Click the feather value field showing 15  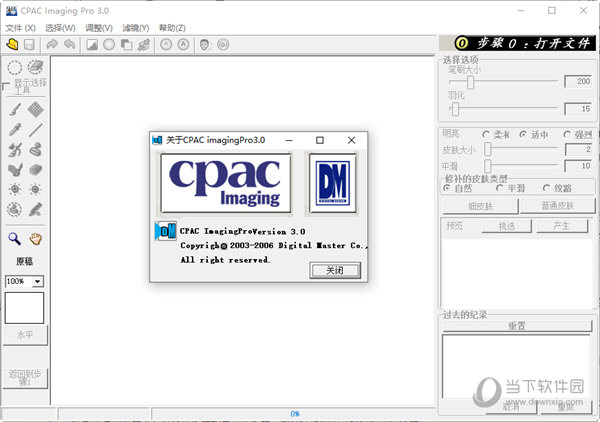[x=579, y=109]
